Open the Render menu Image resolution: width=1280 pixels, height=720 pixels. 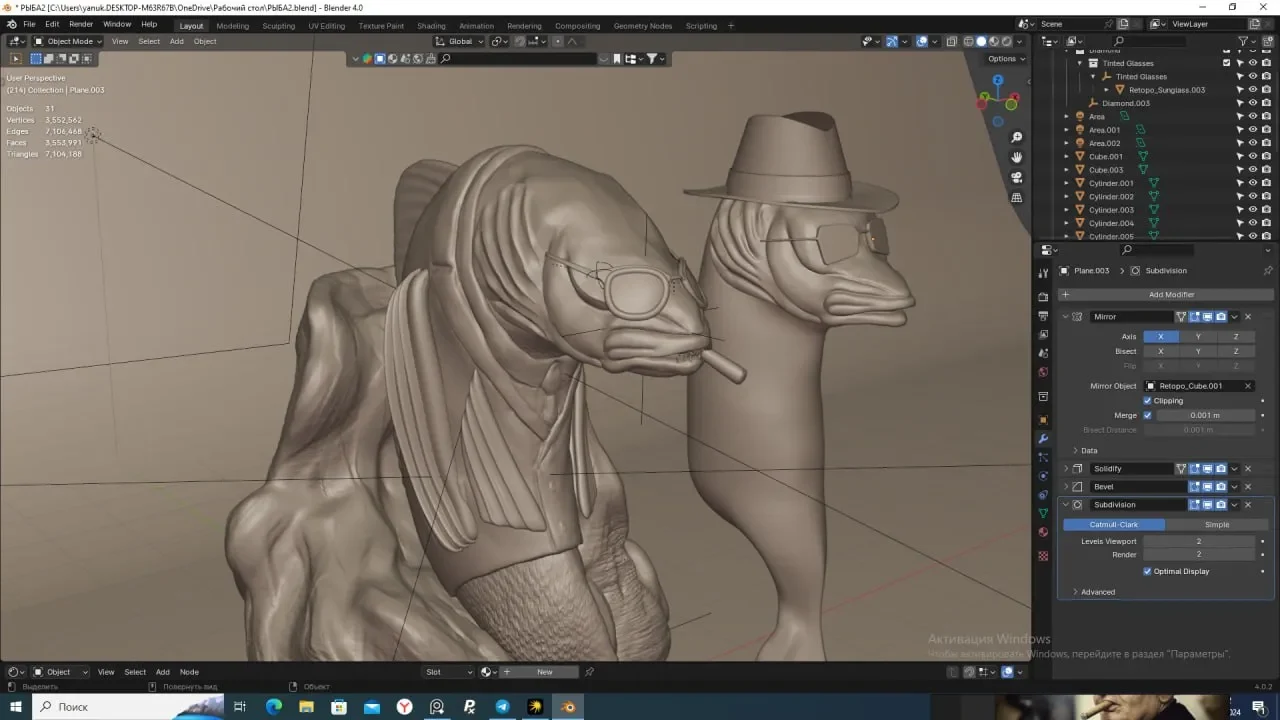click(81, 24)
